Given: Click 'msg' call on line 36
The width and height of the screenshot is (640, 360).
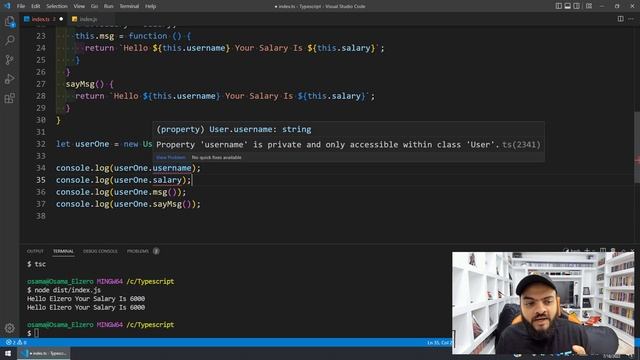Looking at the screenshot, I should point(160,192).
